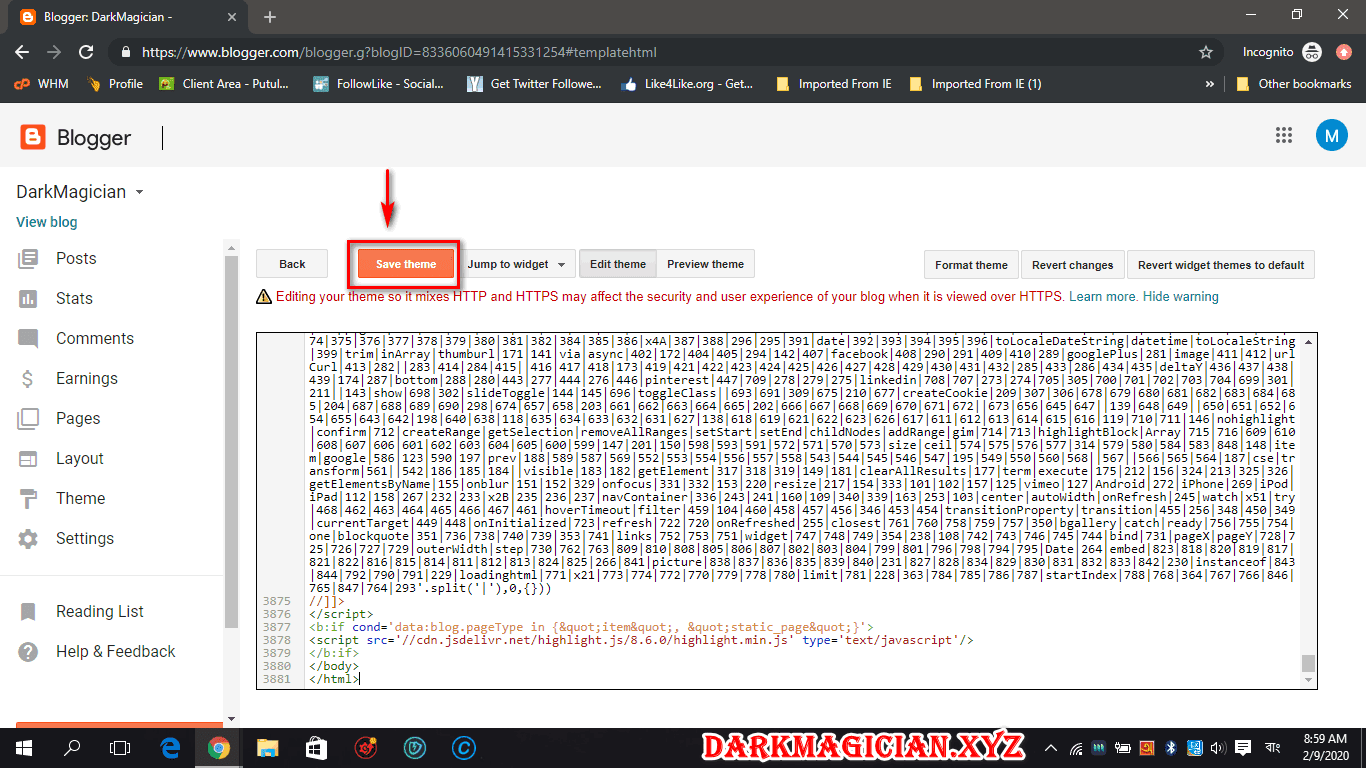
Task: Click code line 3881 closing html tag
Action: coord(334,679)
